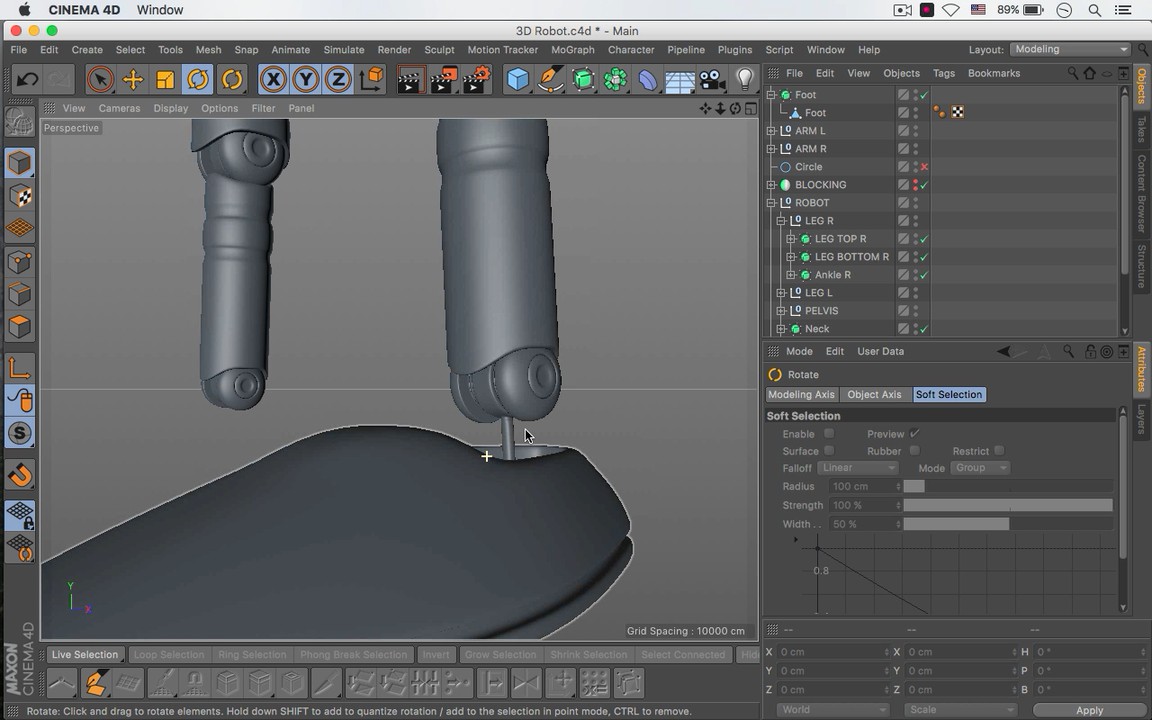1152x720 pixels.
Task: Open the MoGraph menu
Action: 572,50
